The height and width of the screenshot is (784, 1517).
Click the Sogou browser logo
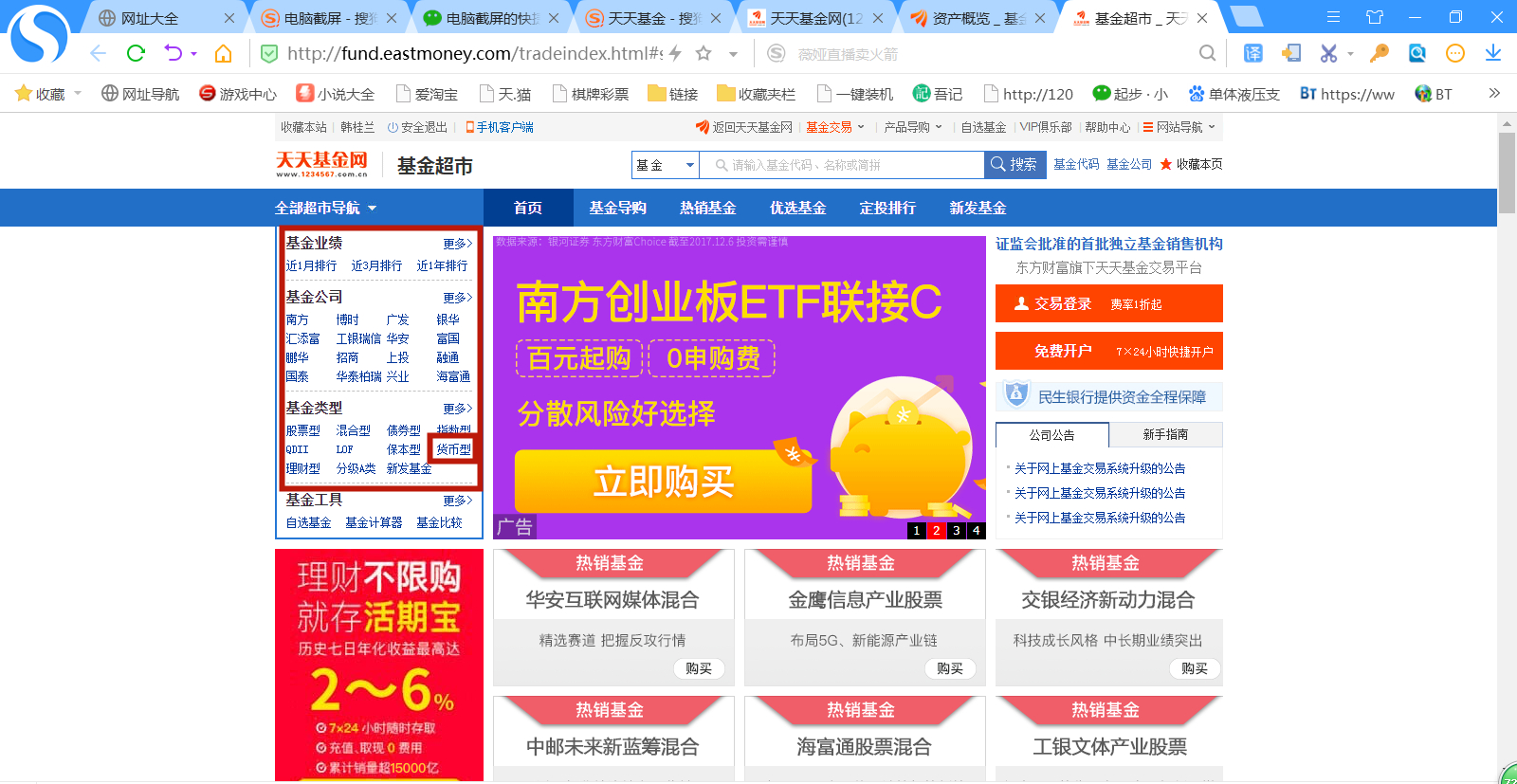coord(39,35)
